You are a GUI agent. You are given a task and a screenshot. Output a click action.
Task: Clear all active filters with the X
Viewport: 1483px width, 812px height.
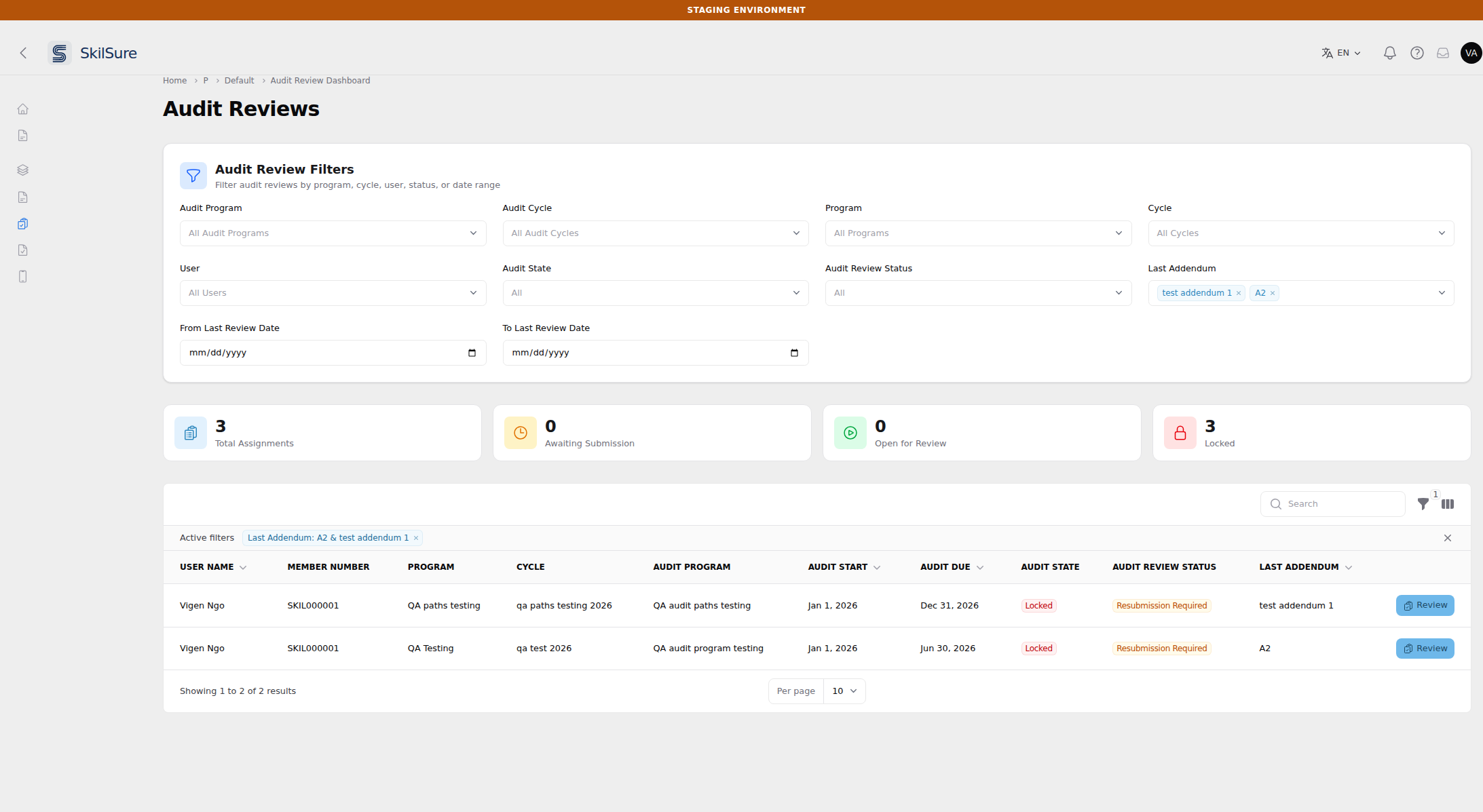point(1448,538)
